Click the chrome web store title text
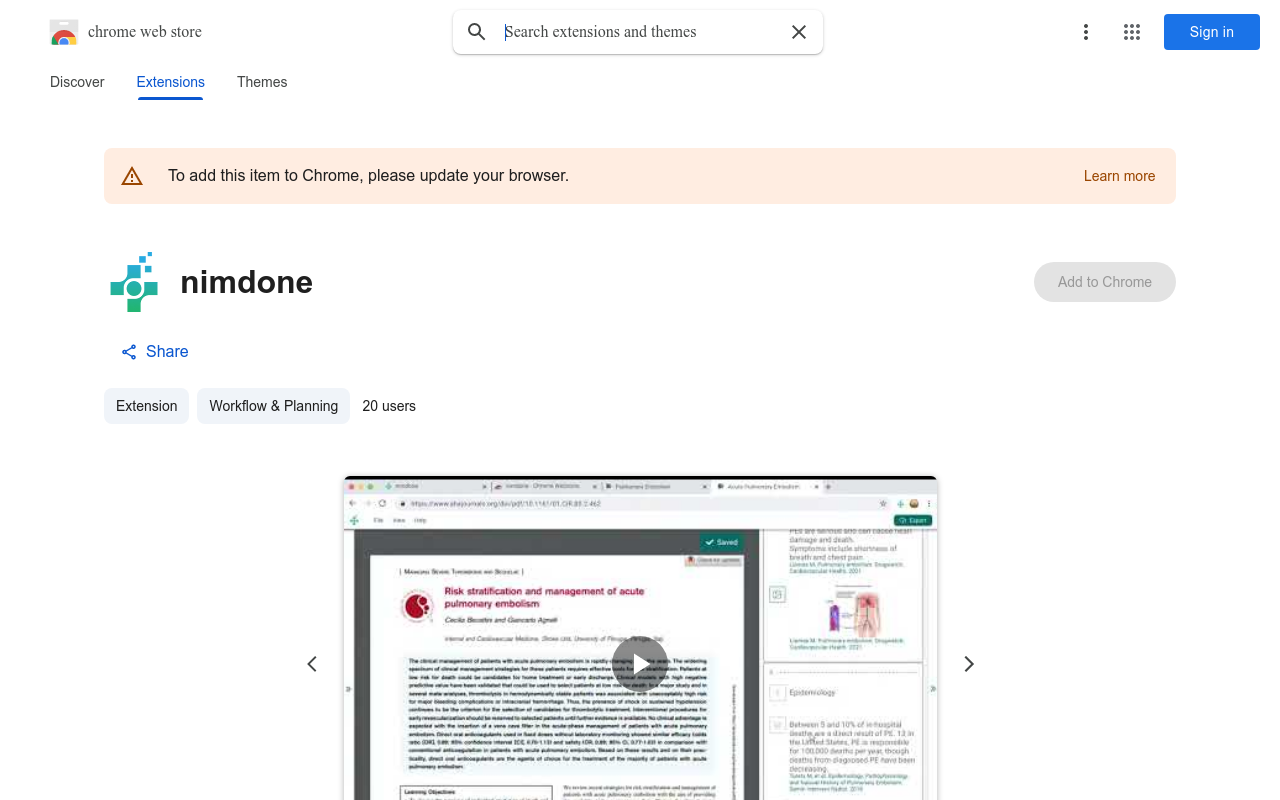The height and width of the screenshot is (800, 1280). pos(145,32)
